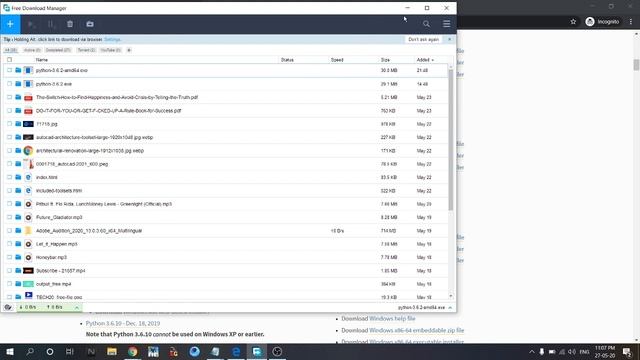This screenshot has width=640, height=360.
Task: Show hidden system tray icons
Action: click(531, 351)
